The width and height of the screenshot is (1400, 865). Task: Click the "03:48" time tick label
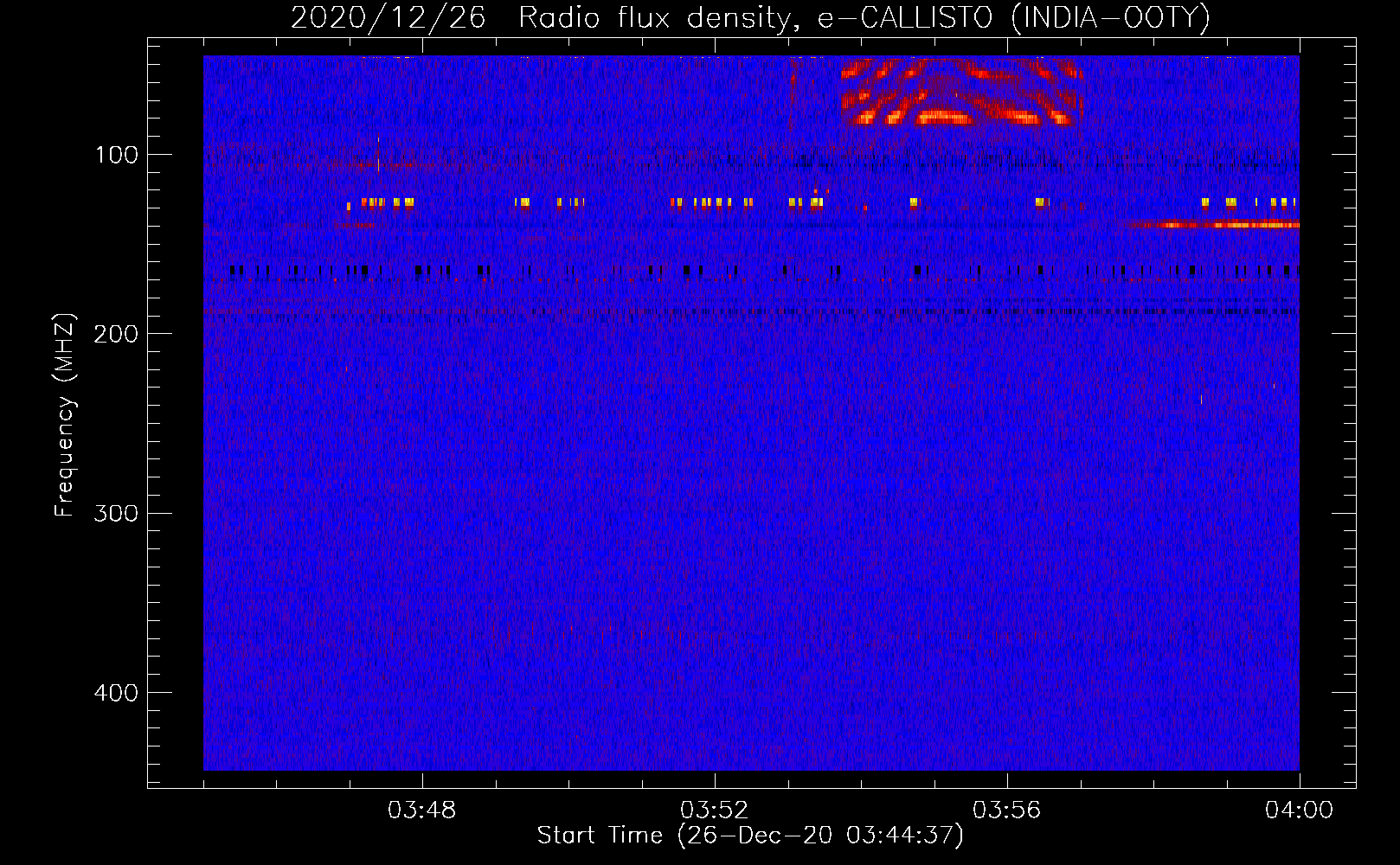click(421, 811)
